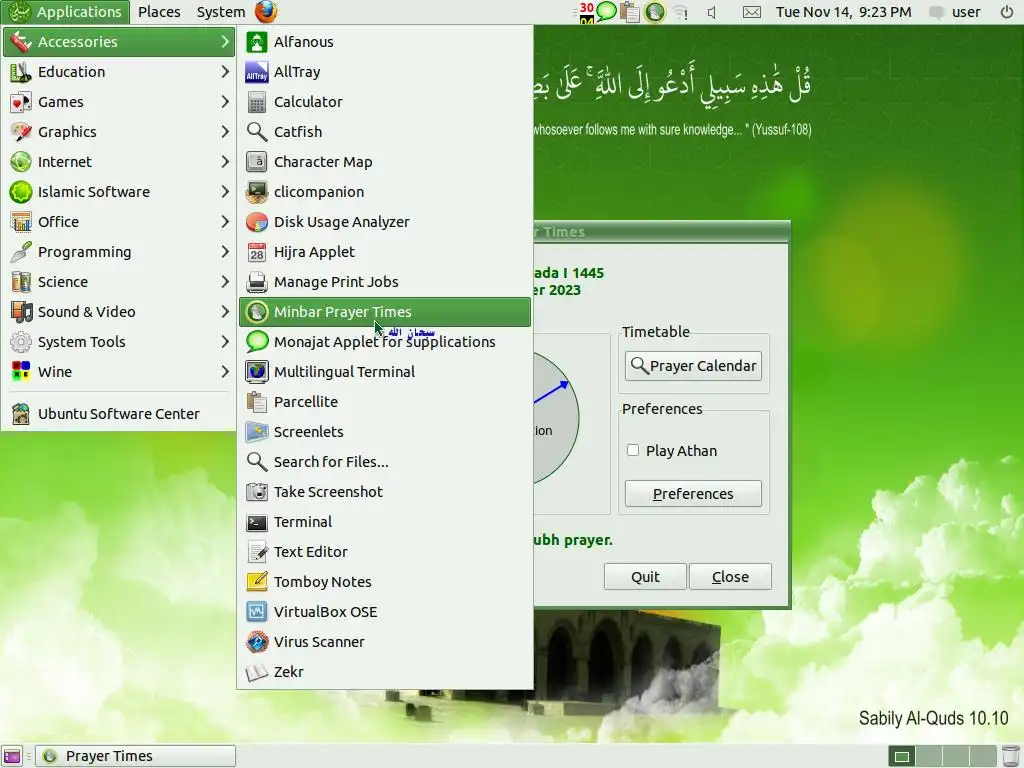Launch Calculator via its icon
This screenshot has height=768, width=1024.
pos(257,102)
